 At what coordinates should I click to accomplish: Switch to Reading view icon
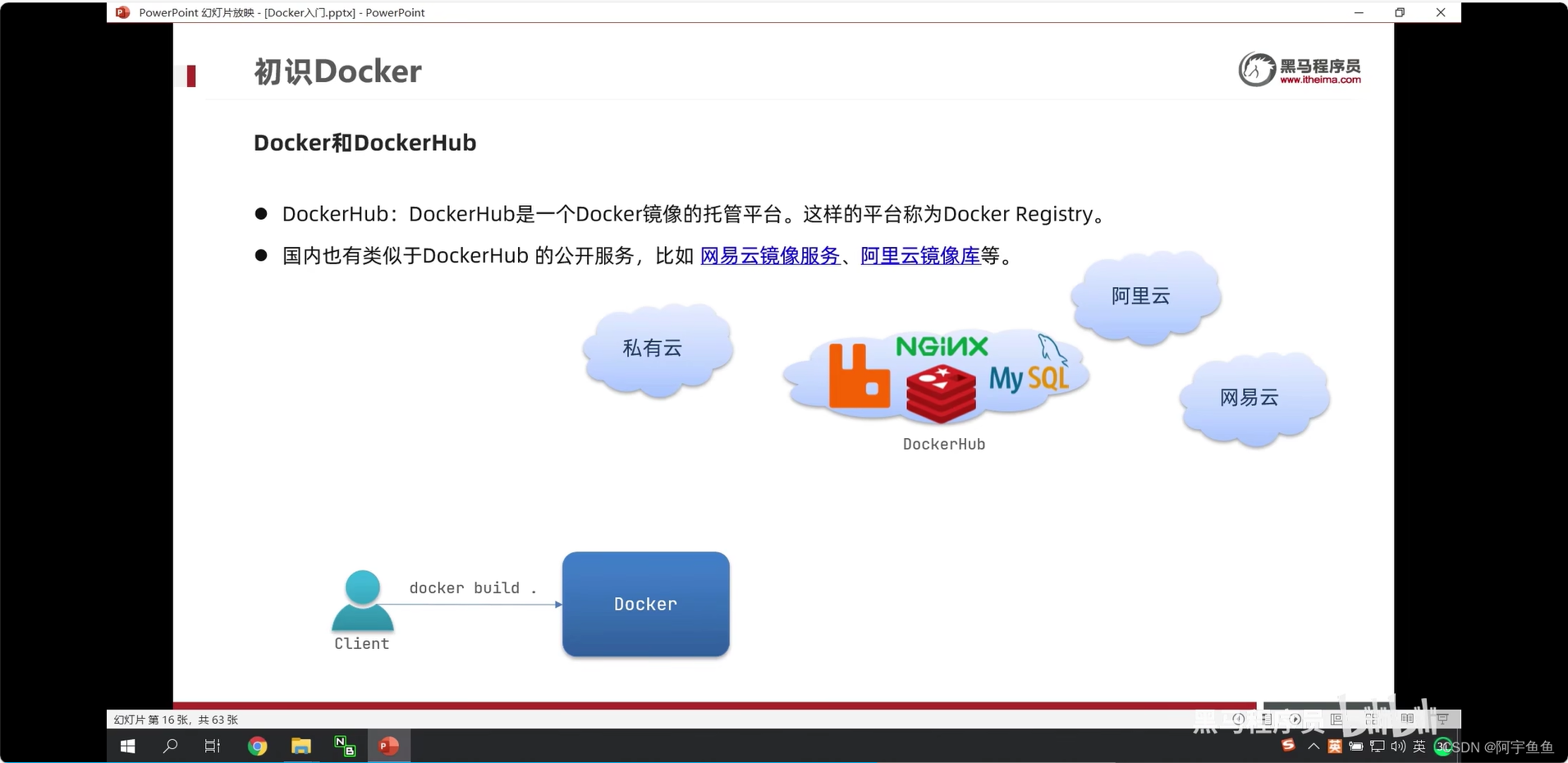(x=1407, y=719)
